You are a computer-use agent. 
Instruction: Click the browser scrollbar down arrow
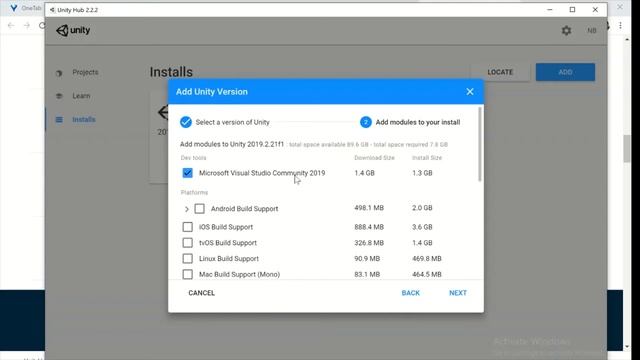[627, 347]
